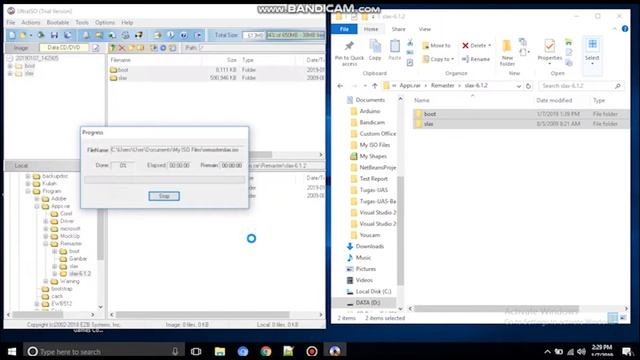Expand the Adobe folder in Local tree
Viewport: 640px width, 360px height.
pyautogui.click(x=37, y=199)
